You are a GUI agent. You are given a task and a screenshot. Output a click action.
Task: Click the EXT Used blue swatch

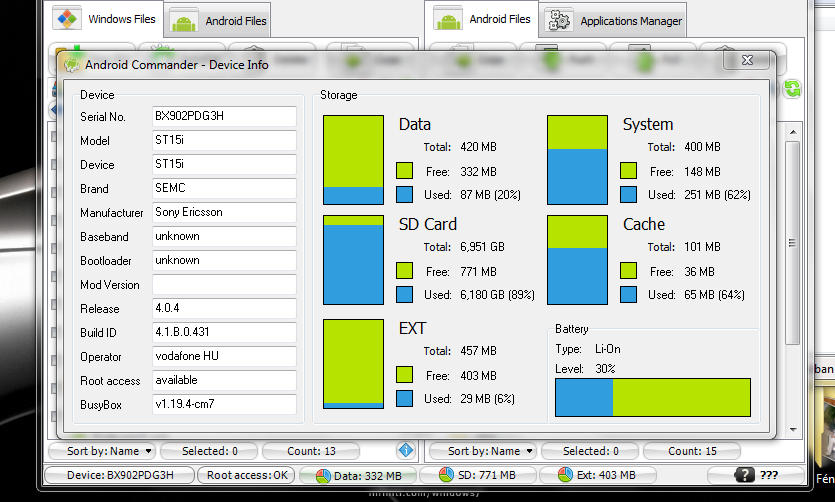tap(404, 398)
